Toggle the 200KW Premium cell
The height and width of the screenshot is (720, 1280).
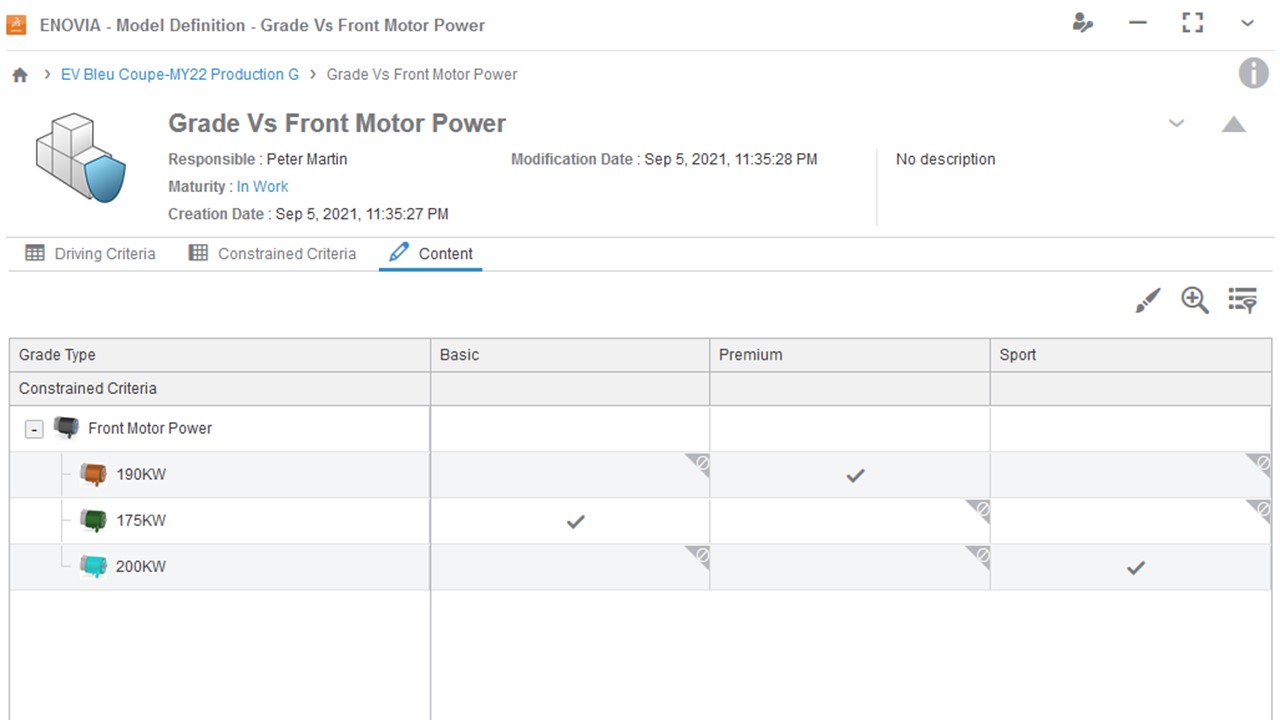(850, 567)
